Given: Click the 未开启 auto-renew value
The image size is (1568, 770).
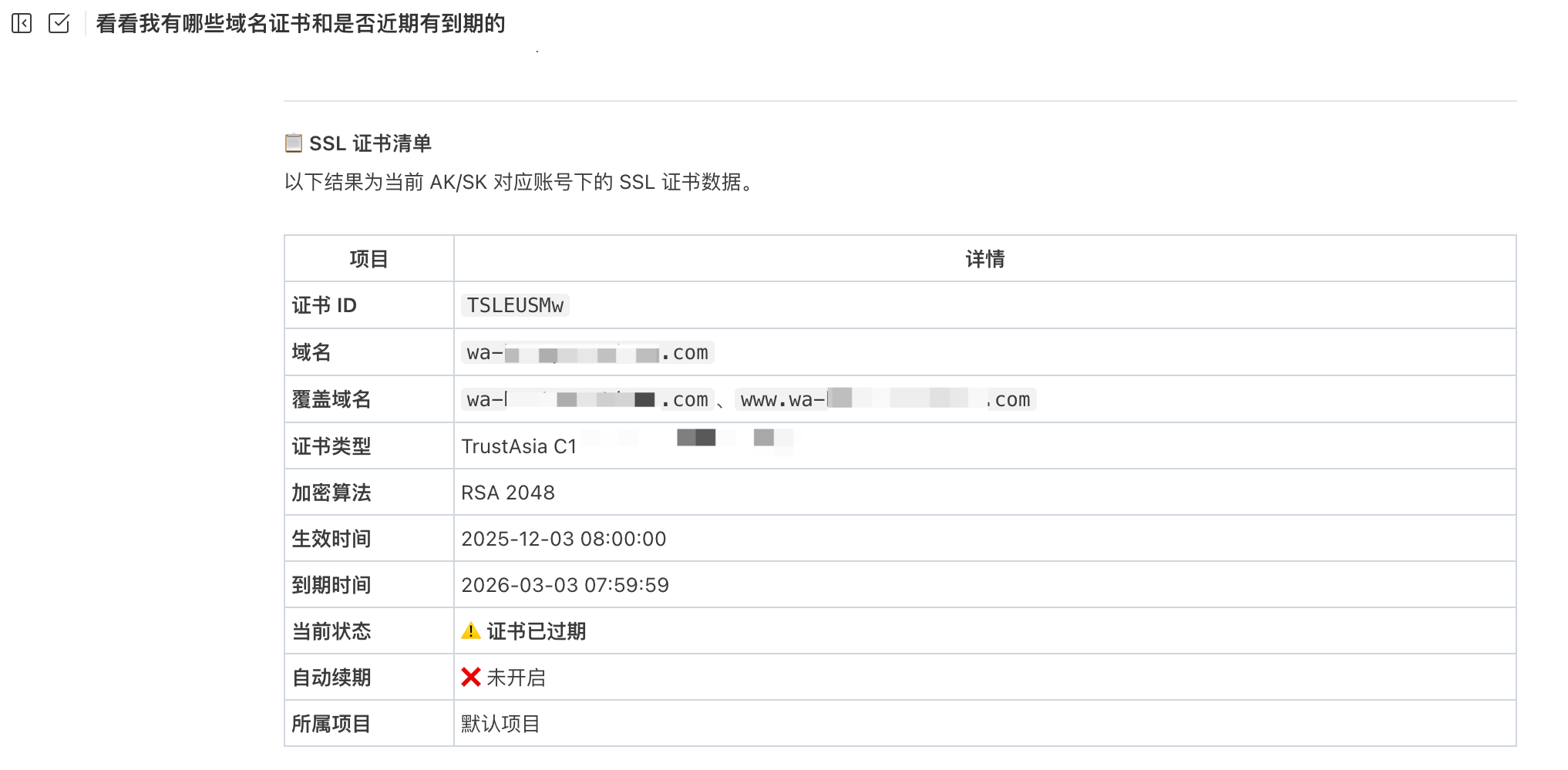Looking at the screenshot, I should pos(516,678).
